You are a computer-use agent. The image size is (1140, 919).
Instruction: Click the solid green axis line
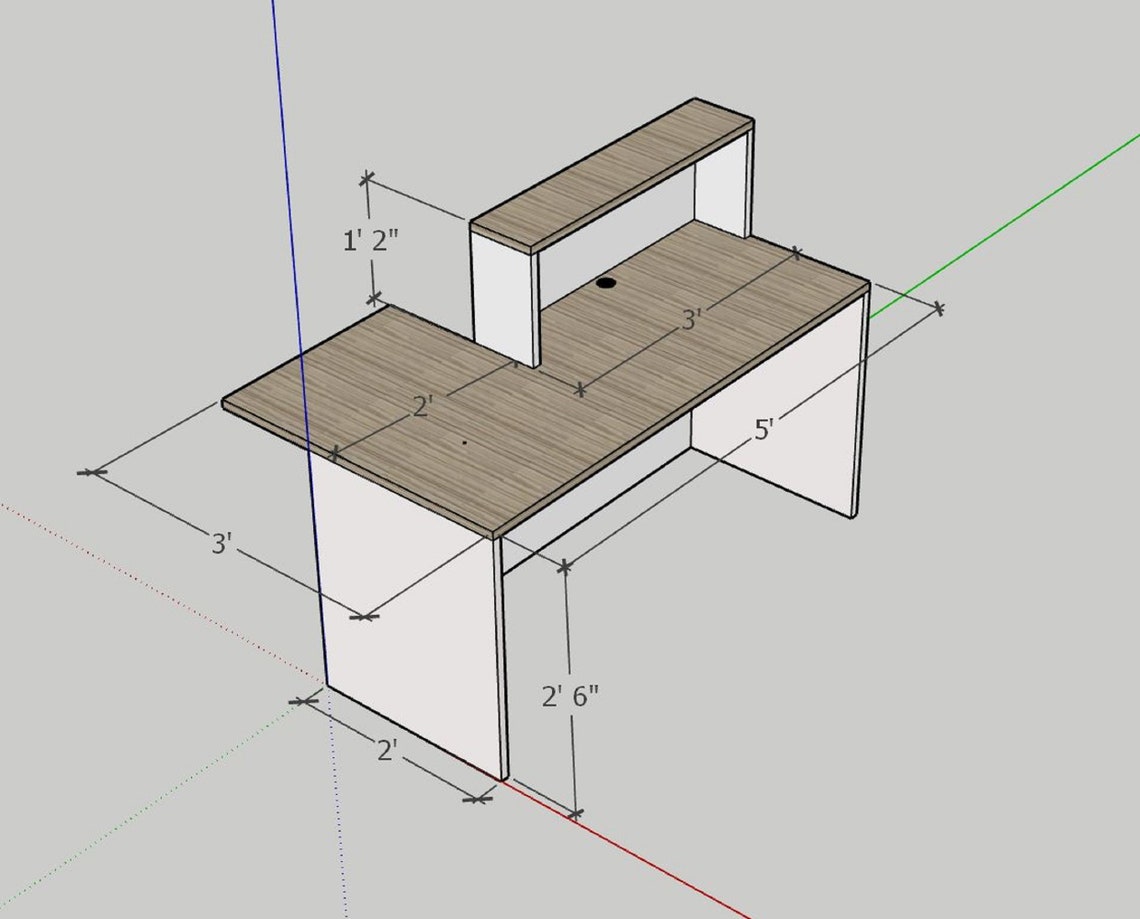pyautogui.click(x=1005, y=225)
